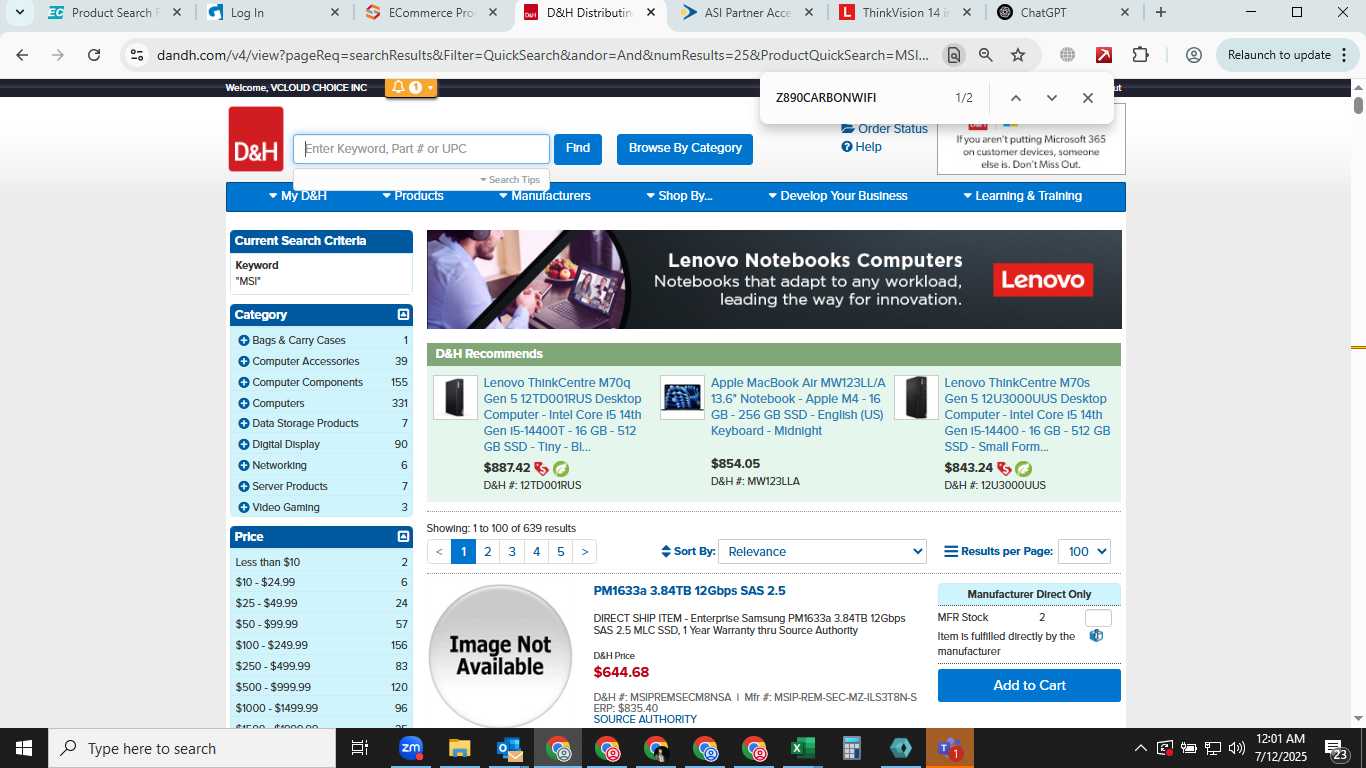Click the Add to Cart button
The height and width of the screenshot is (768, 1366).
pyautogui.click(x=1029, y=686)
